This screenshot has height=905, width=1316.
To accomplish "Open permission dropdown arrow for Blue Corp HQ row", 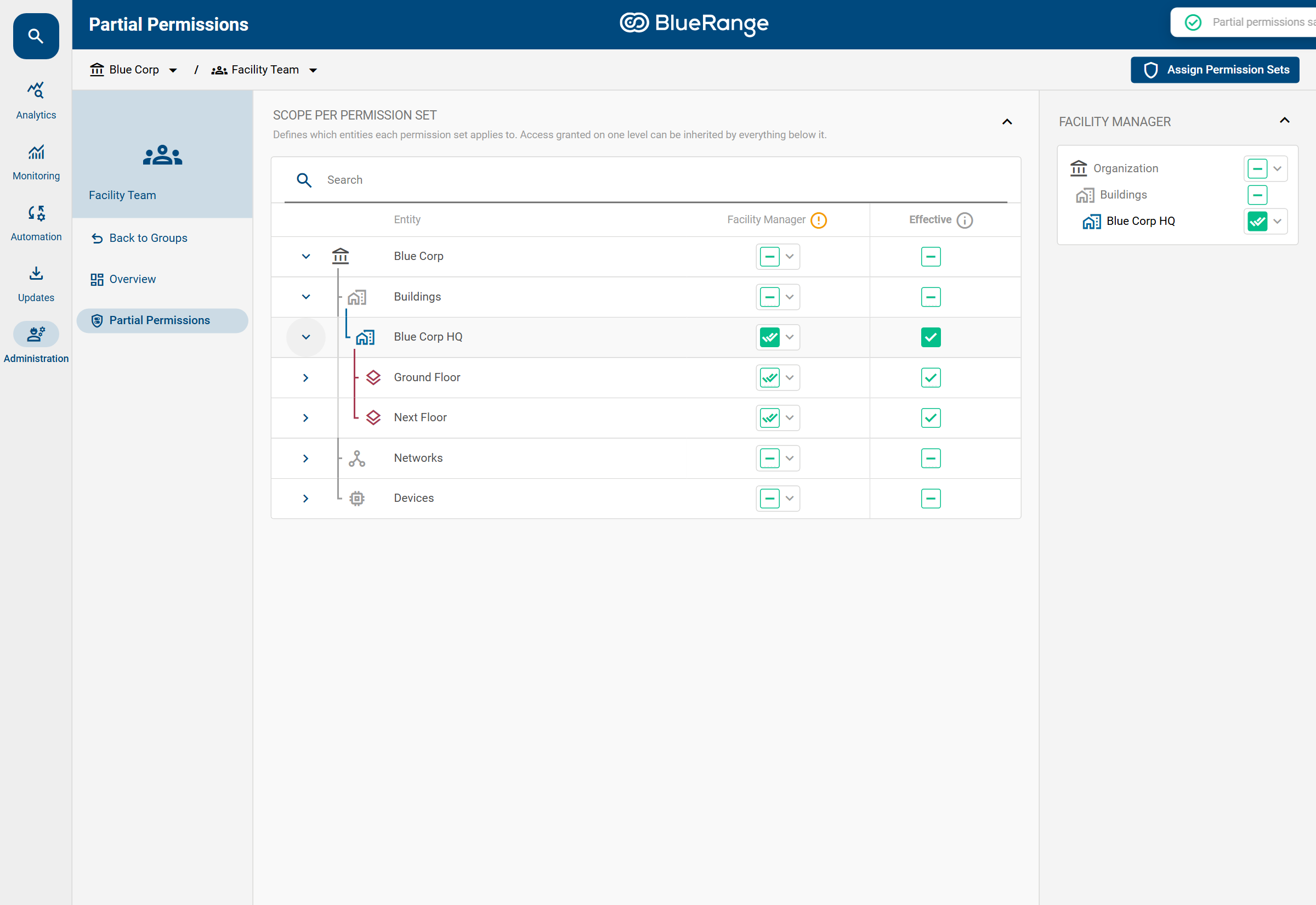I will click(790, 337).
